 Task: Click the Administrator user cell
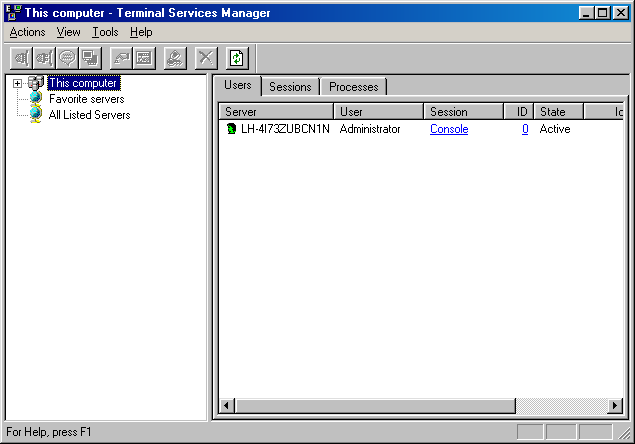click(x=370, y=129)
